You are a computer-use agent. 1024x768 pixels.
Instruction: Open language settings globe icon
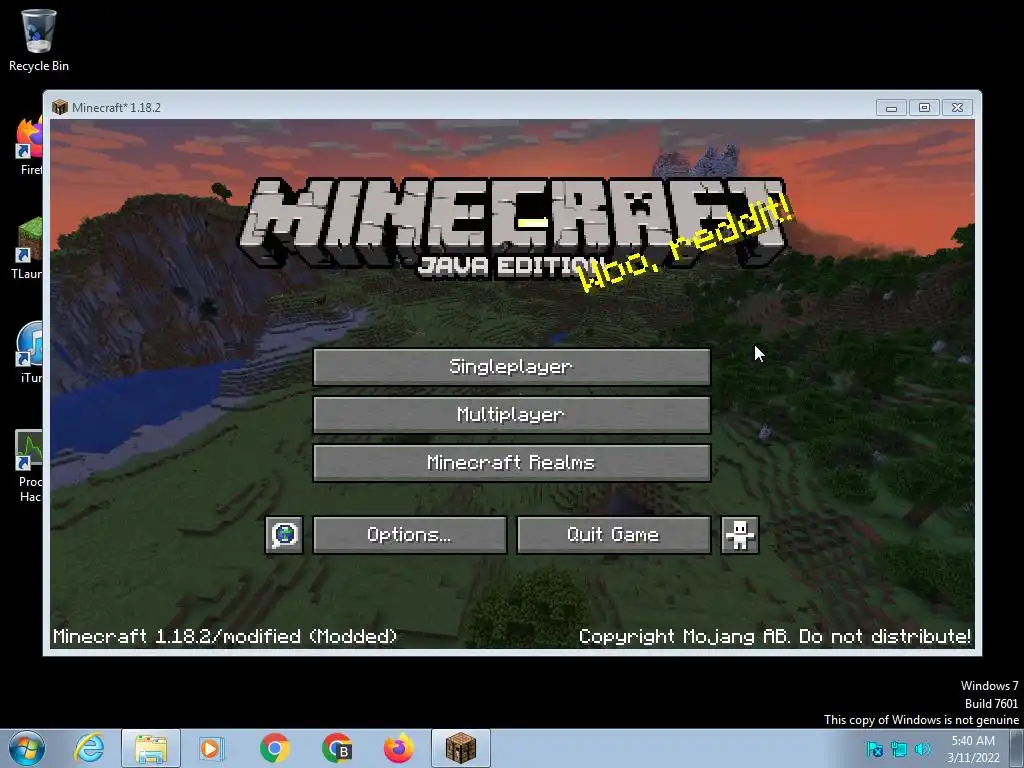point(284,535)
